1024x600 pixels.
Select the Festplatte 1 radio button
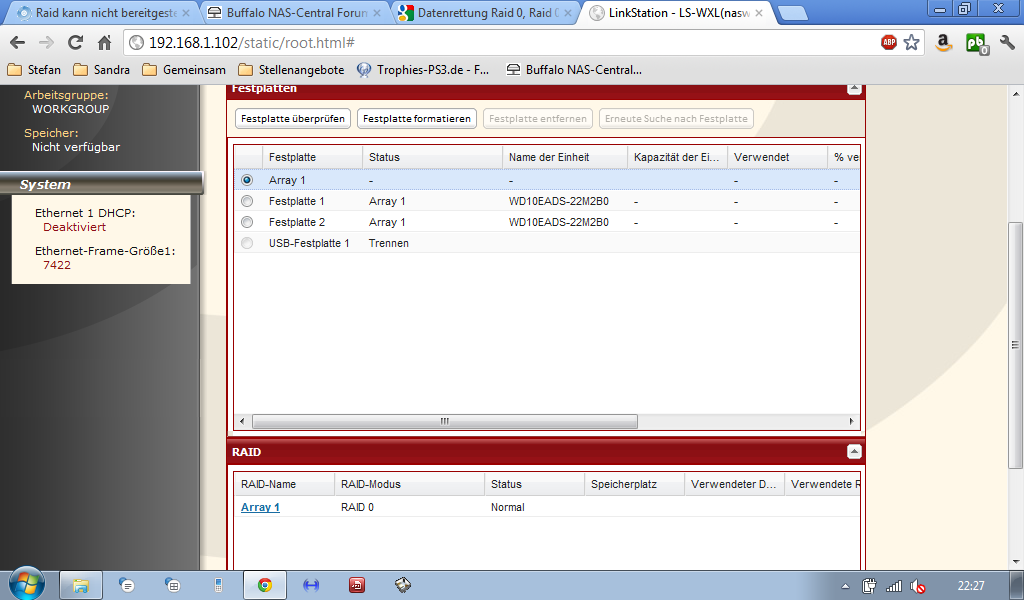(247, 201)
